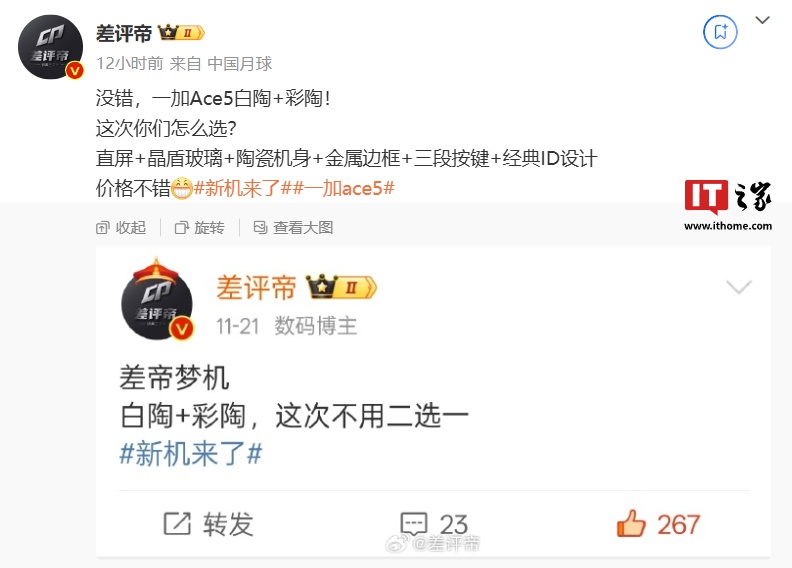Click the bookmark icon in blue circle
Image resolution: width=792 pixels, height=568 pixels.
tap(720, 32)
